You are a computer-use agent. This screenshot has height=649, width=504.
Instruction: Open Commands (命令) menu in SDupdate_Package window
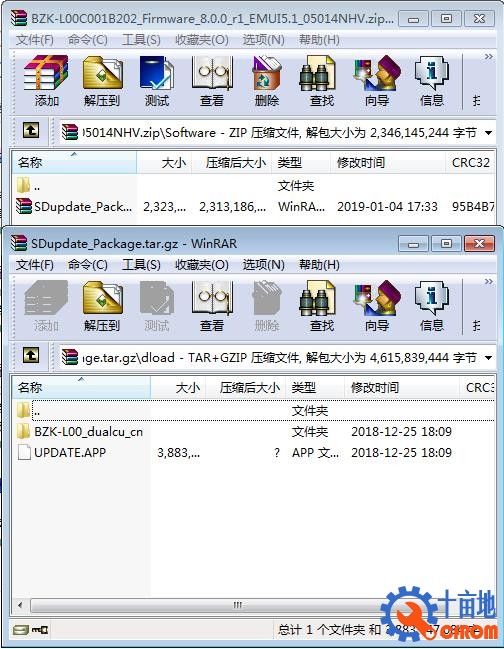(x=88, y=265)
